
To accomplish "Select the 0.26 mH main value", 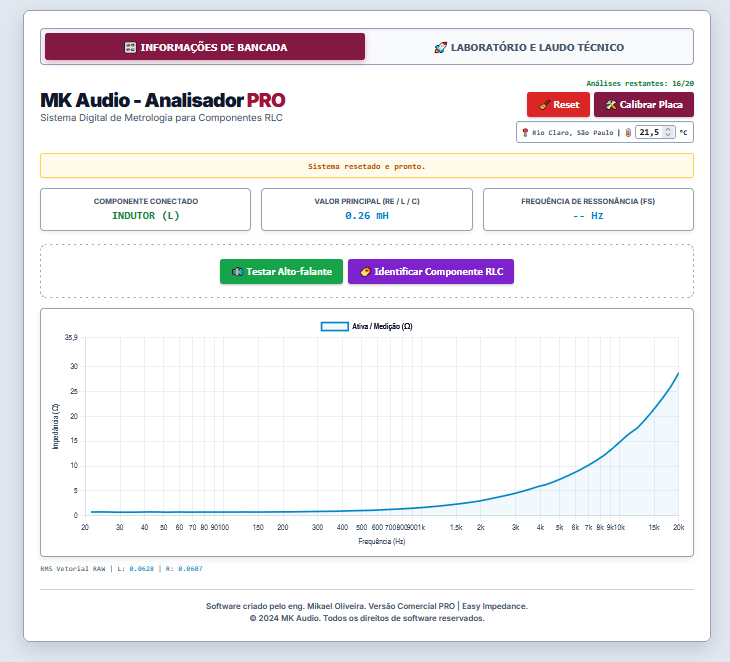I will pyautogui.click(x=367, y=216).
